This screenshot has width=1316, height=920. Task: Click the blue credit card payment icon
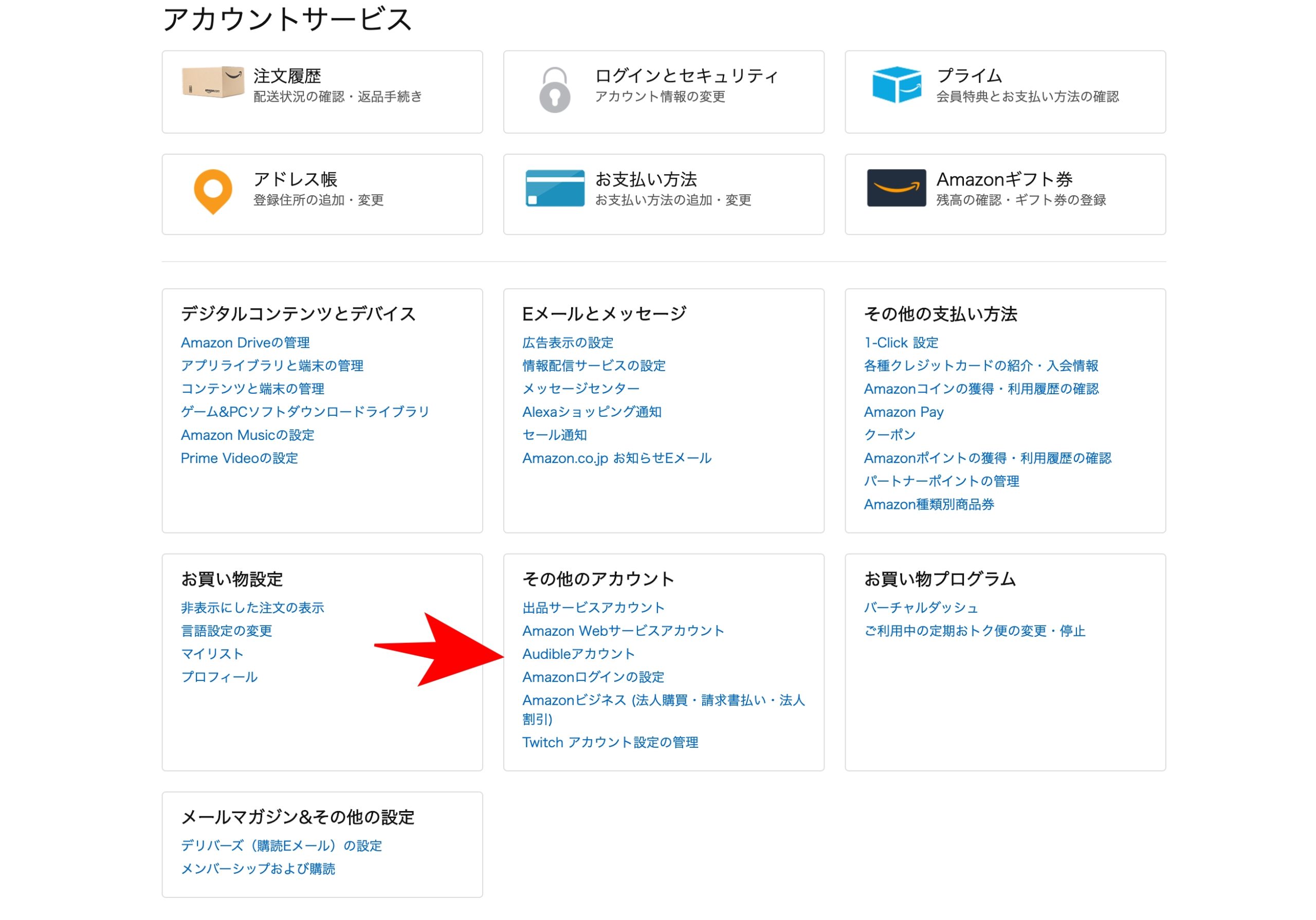pyautogui.click(x=554, y=188)
